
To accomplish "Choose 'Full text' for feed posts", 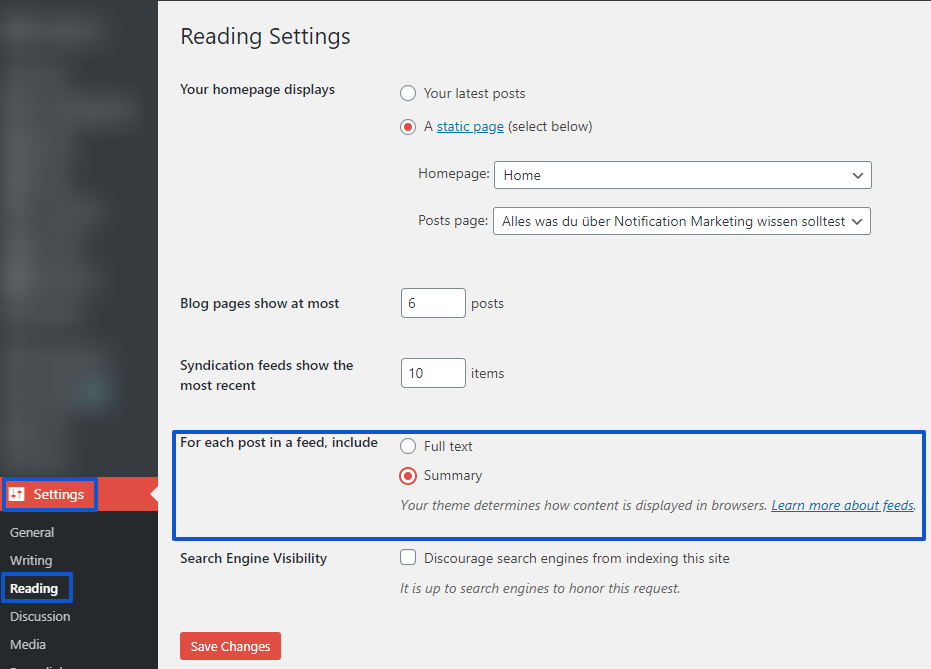I will coord(408,446).
